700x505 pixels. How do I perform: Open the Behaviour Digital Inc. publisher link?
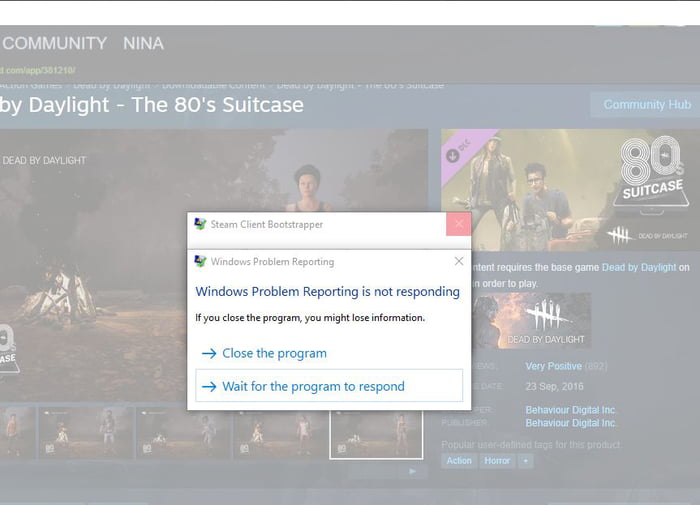[x=570, y=423]
